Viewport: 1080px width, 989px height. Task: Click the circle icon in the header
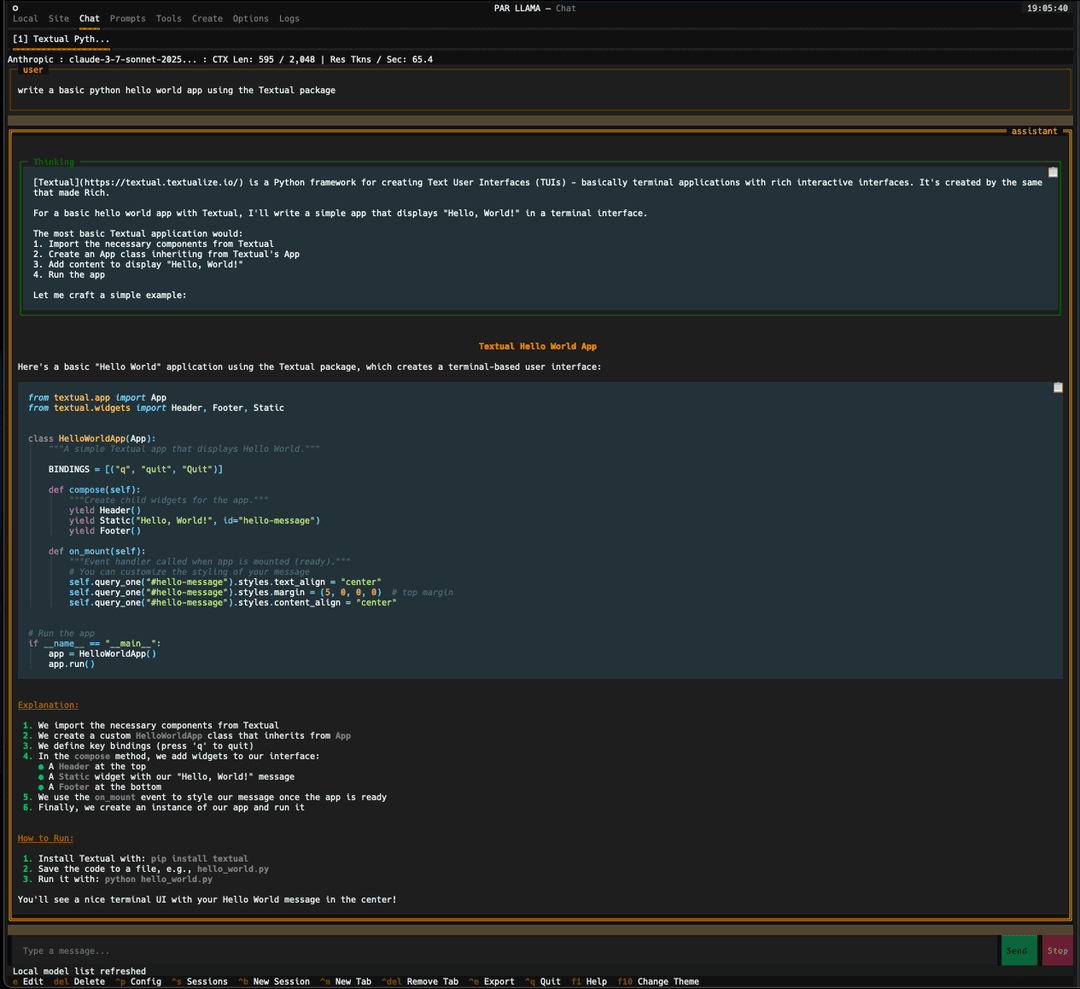[15, 8]
